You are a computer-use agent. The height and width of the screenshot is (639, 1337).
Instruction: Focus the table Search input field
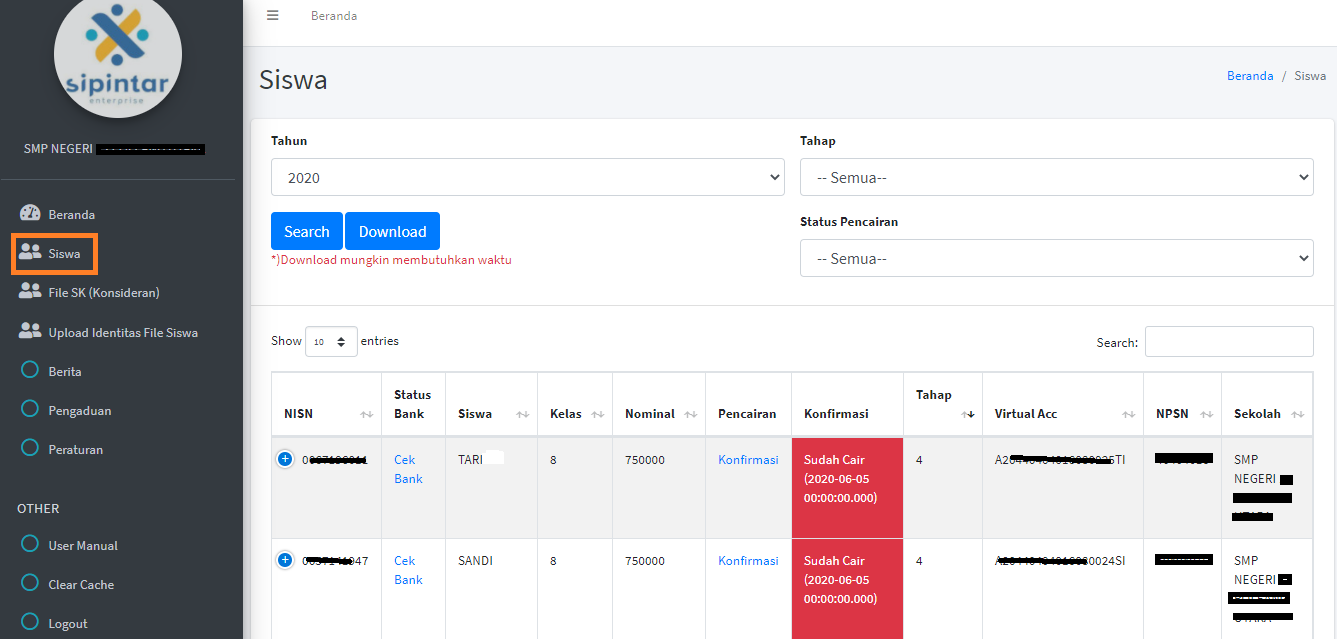point(1228,342)
